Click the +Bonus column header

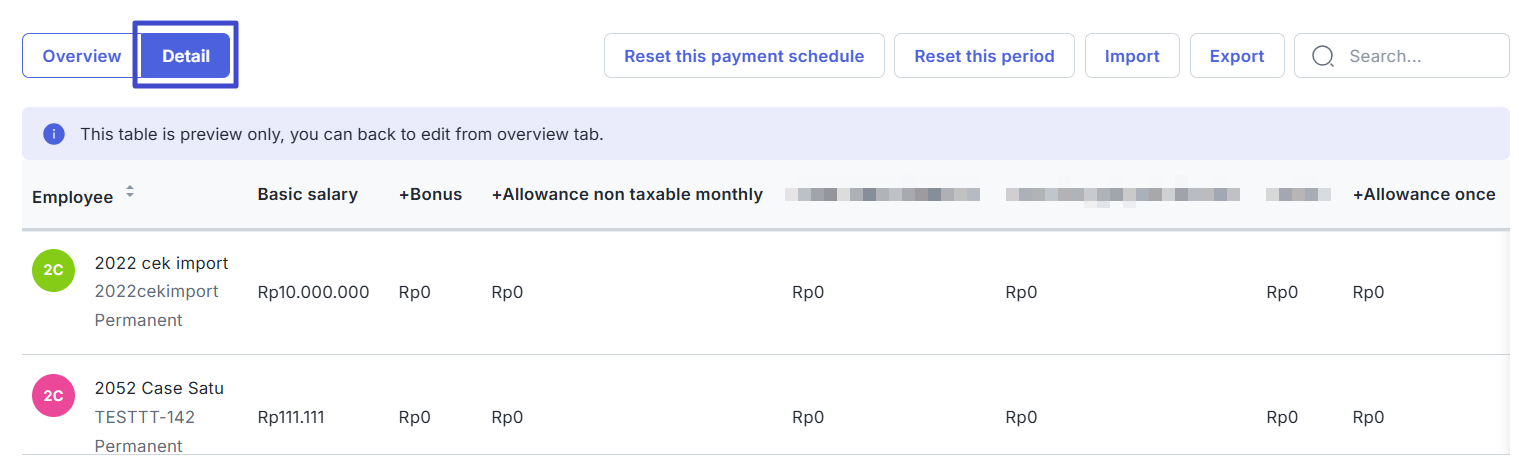tap(430, 194)
